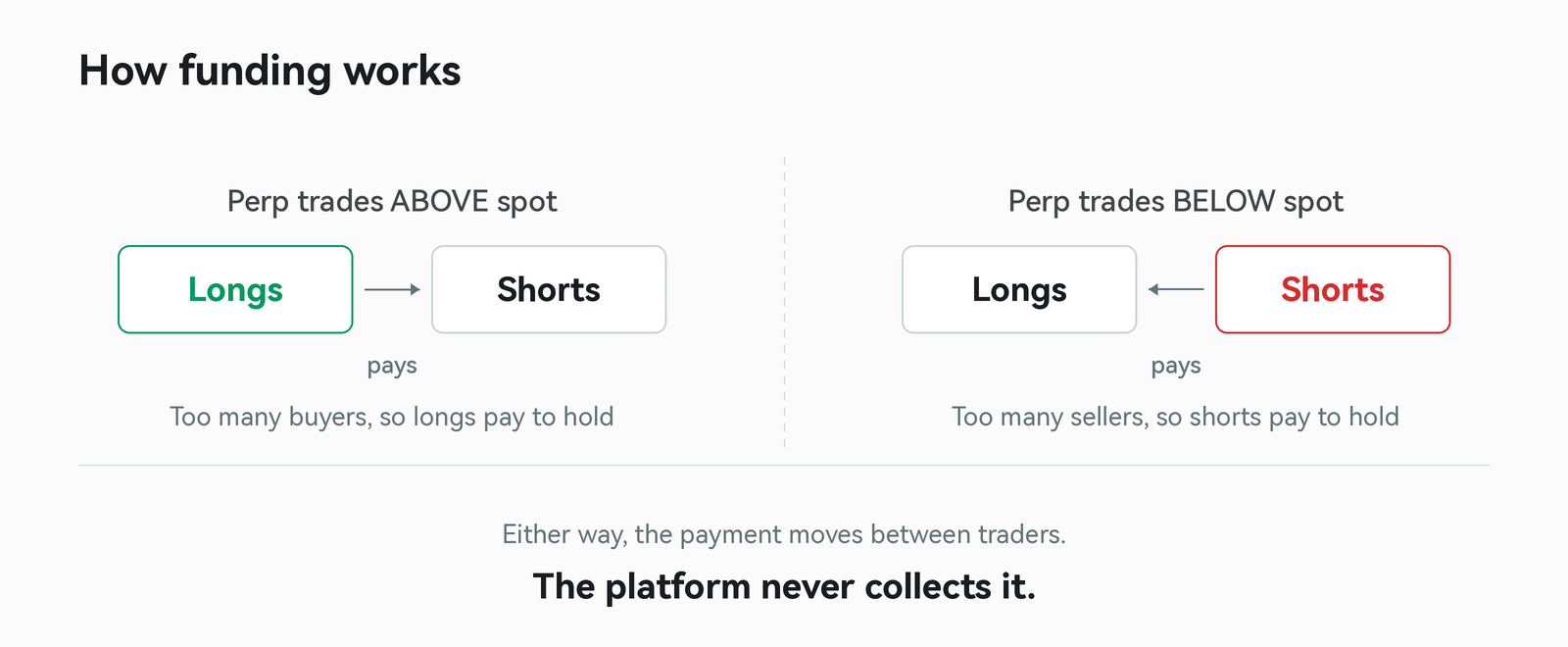1568x647 pixels.
Task: Click the right-pointing arrow between Longs and Shorts
Action: [392, 289]
